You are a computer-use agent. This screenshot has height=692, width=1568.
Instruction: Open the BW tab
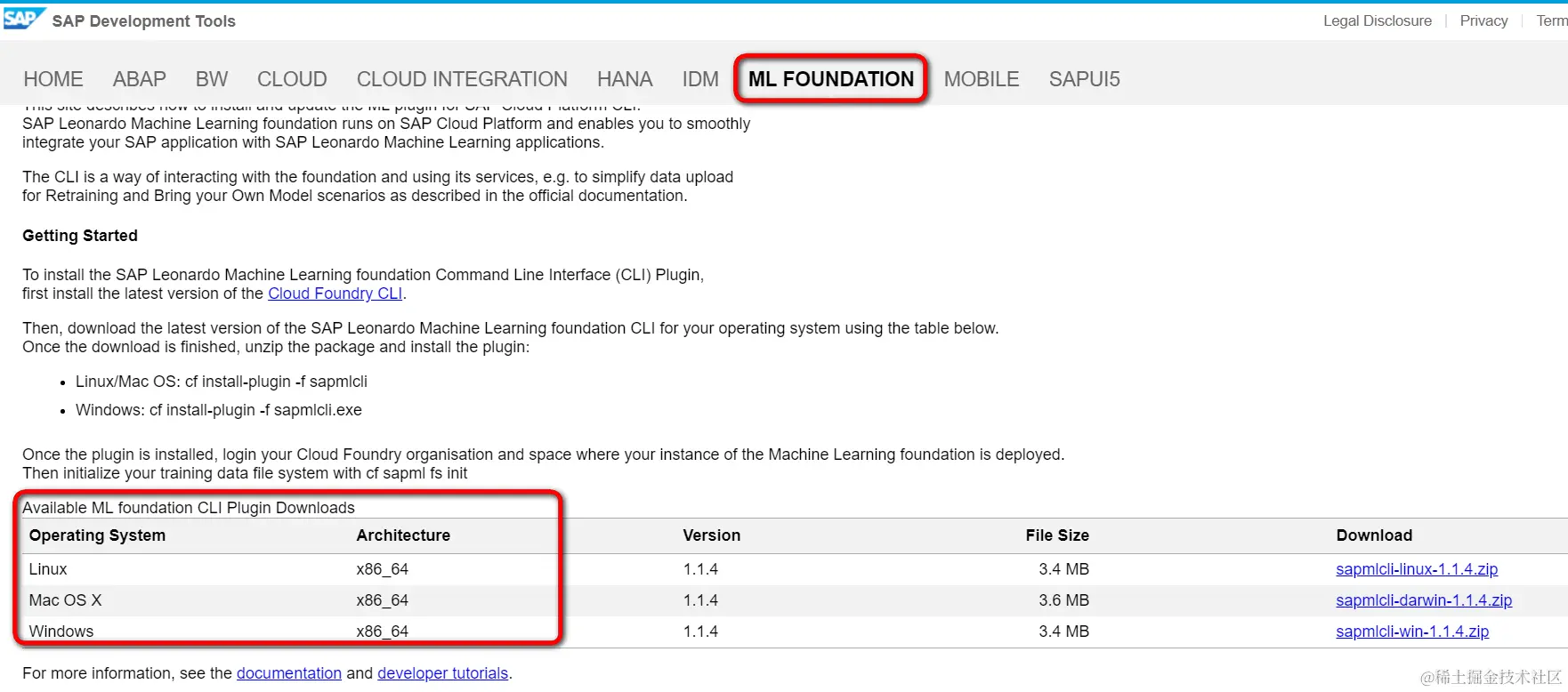point(212,79)
